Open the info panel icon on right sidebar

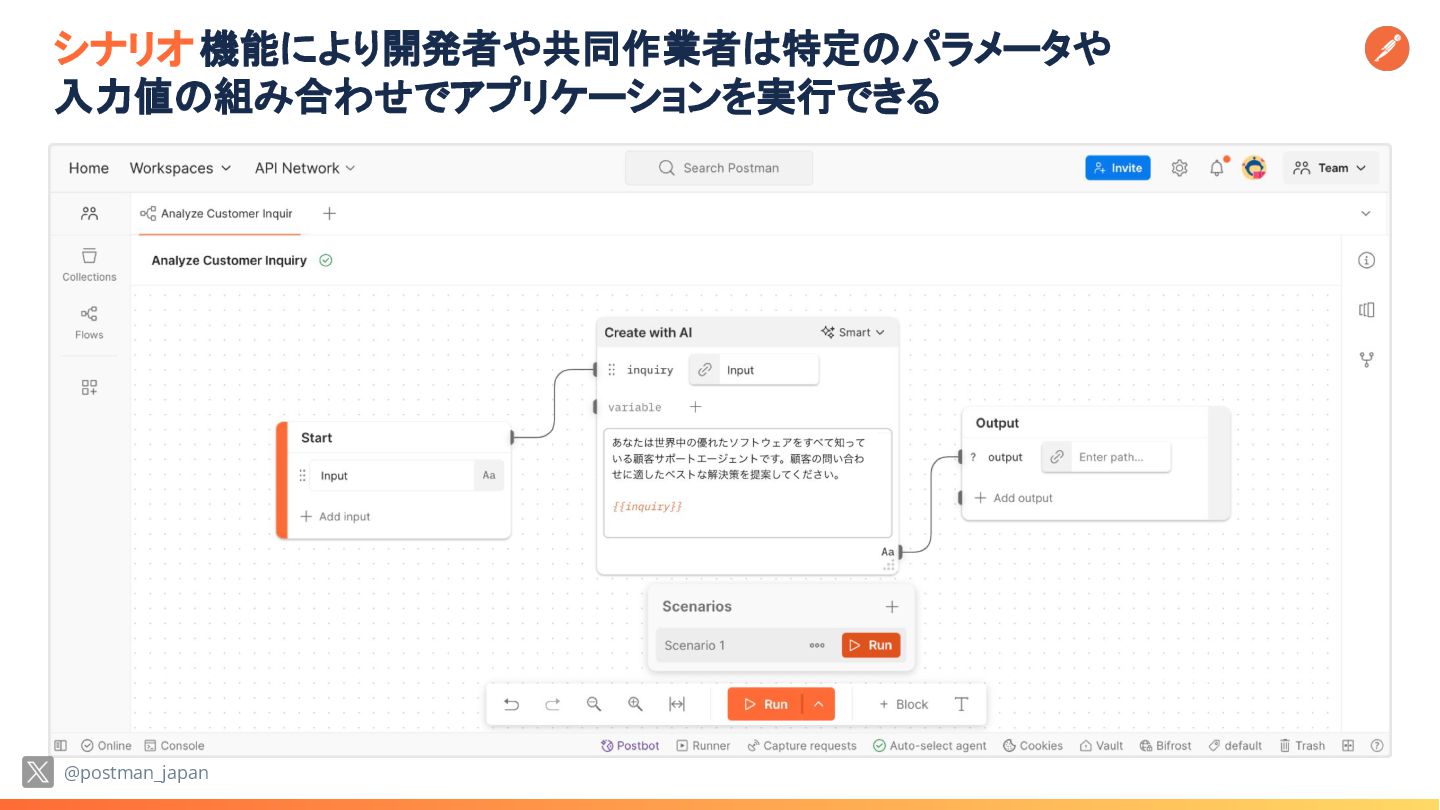1366,260
